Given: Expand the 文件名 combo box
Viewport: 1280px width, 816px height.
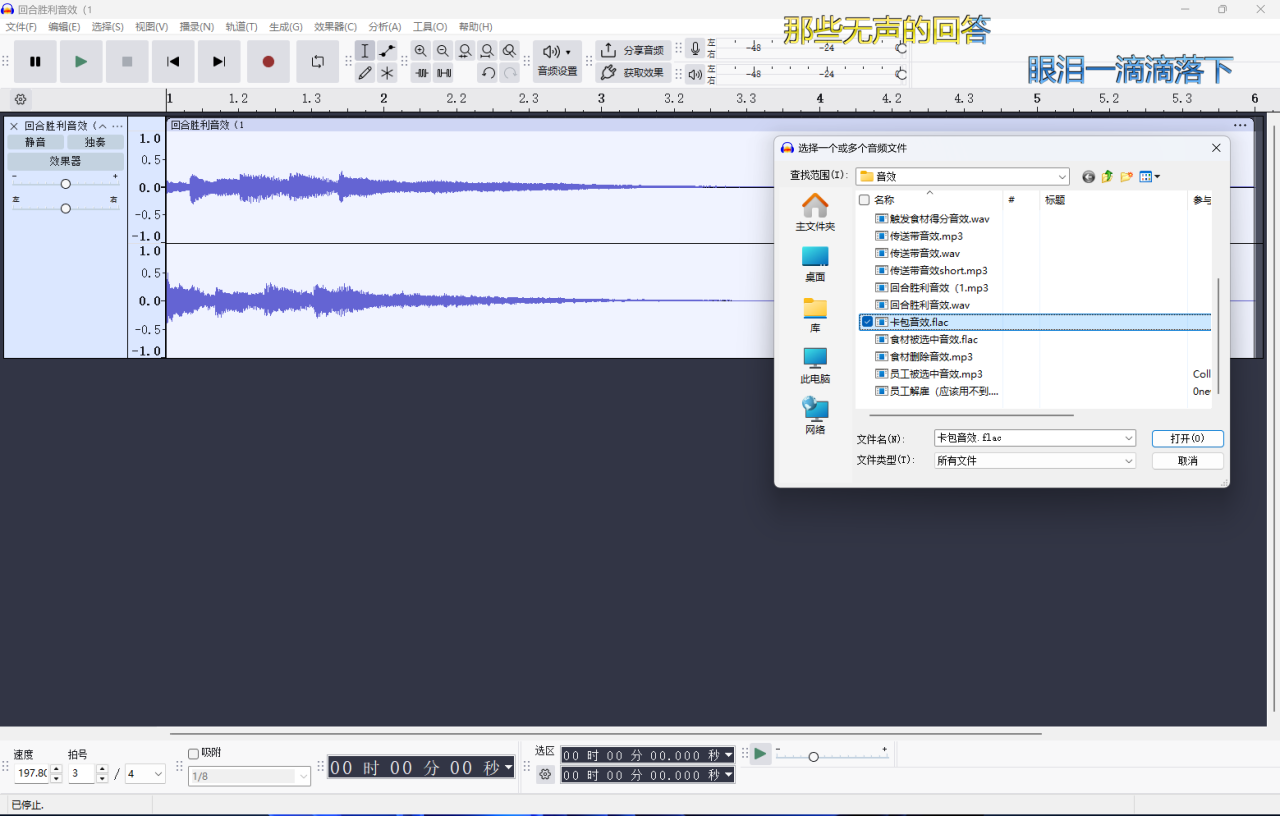Looking at the screenshot, I should click(x=1128, y=438).
